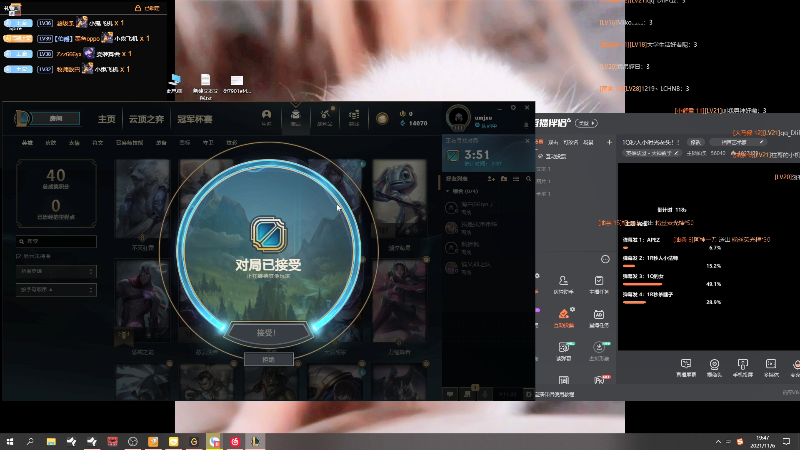Select the 皮肤 skins sub-tab
Image resolution: width=800 pixels, height=450 pixels.
click(x=51, y=143)
